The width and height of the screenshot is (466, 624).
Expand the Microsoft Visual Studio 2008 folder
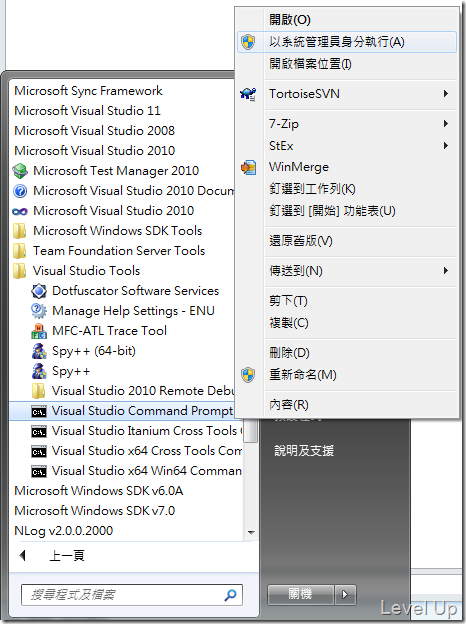tap(94, 131)
